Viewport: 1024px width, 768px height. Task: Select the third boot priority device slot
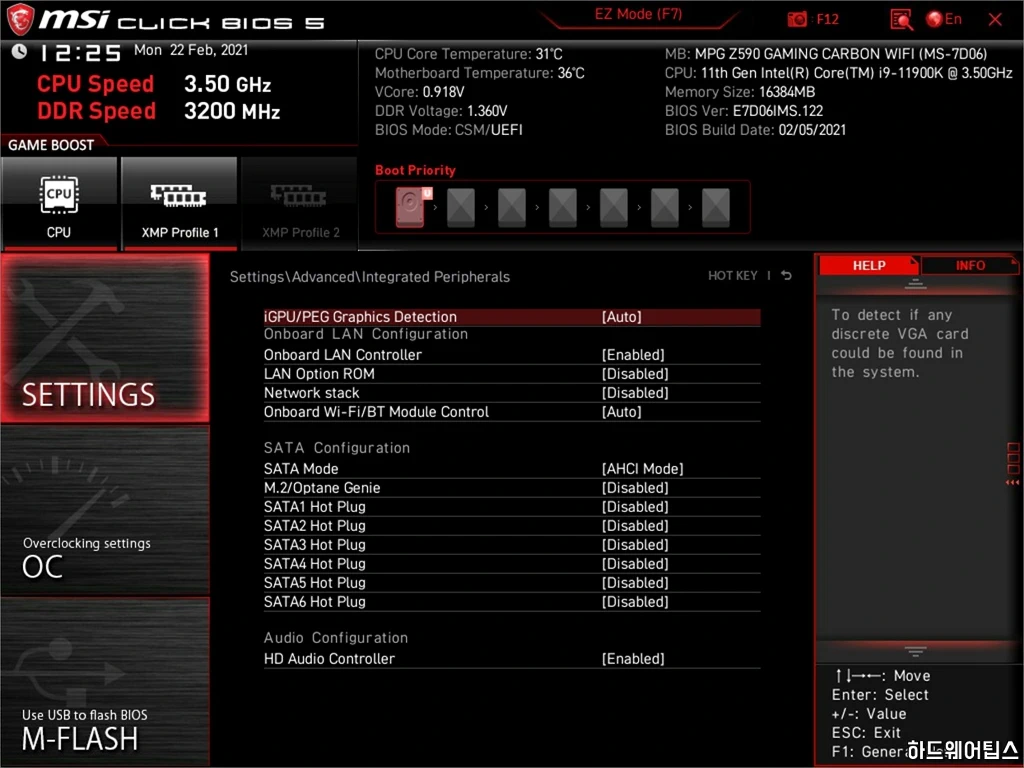(511, 208)
